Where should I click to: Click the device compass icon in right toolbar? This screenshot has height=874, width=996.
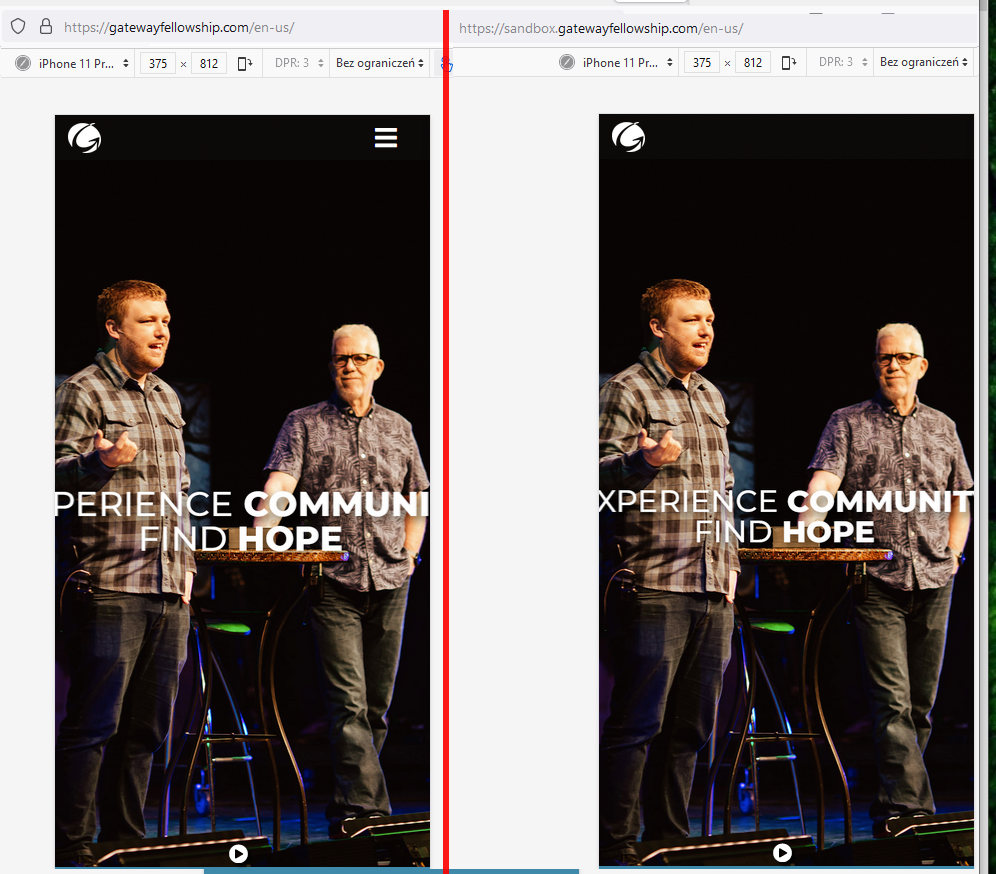[567, 62]
